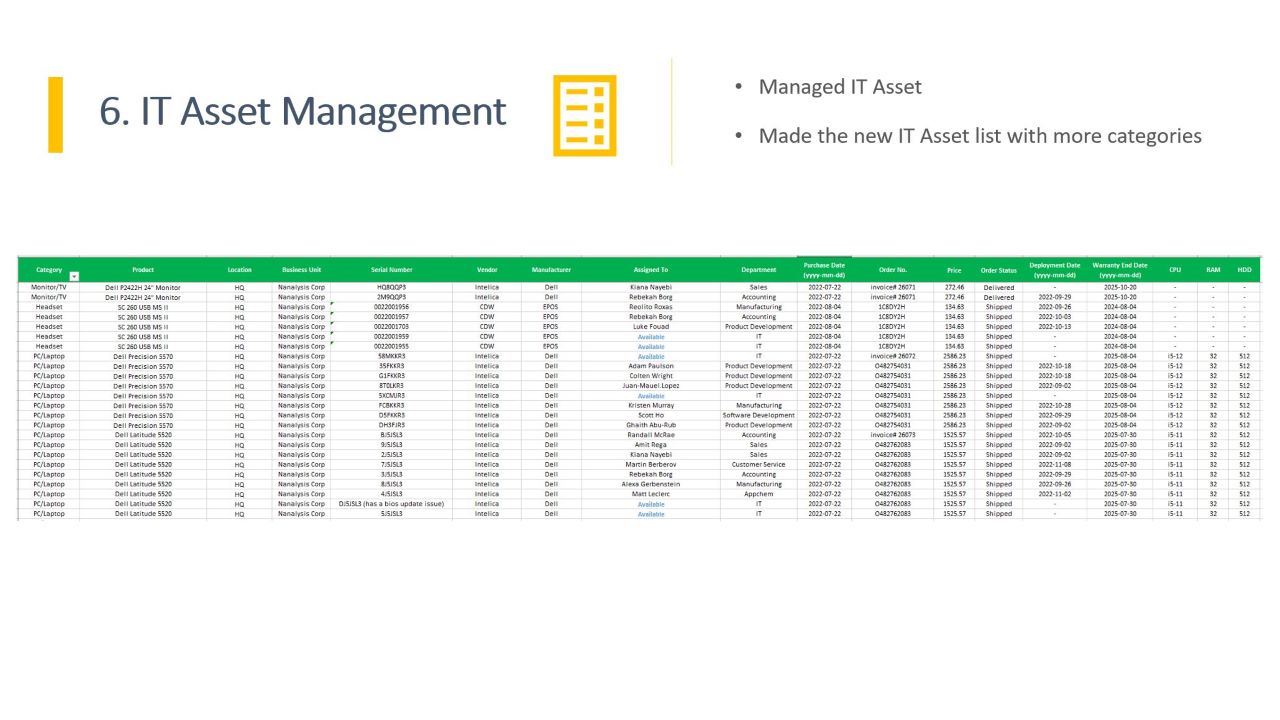Viewport: 1280px width, 720px height.
Task: Select assigned name 'Martin Berberov'
Action: pyautogui.click(x=651, y=465)
